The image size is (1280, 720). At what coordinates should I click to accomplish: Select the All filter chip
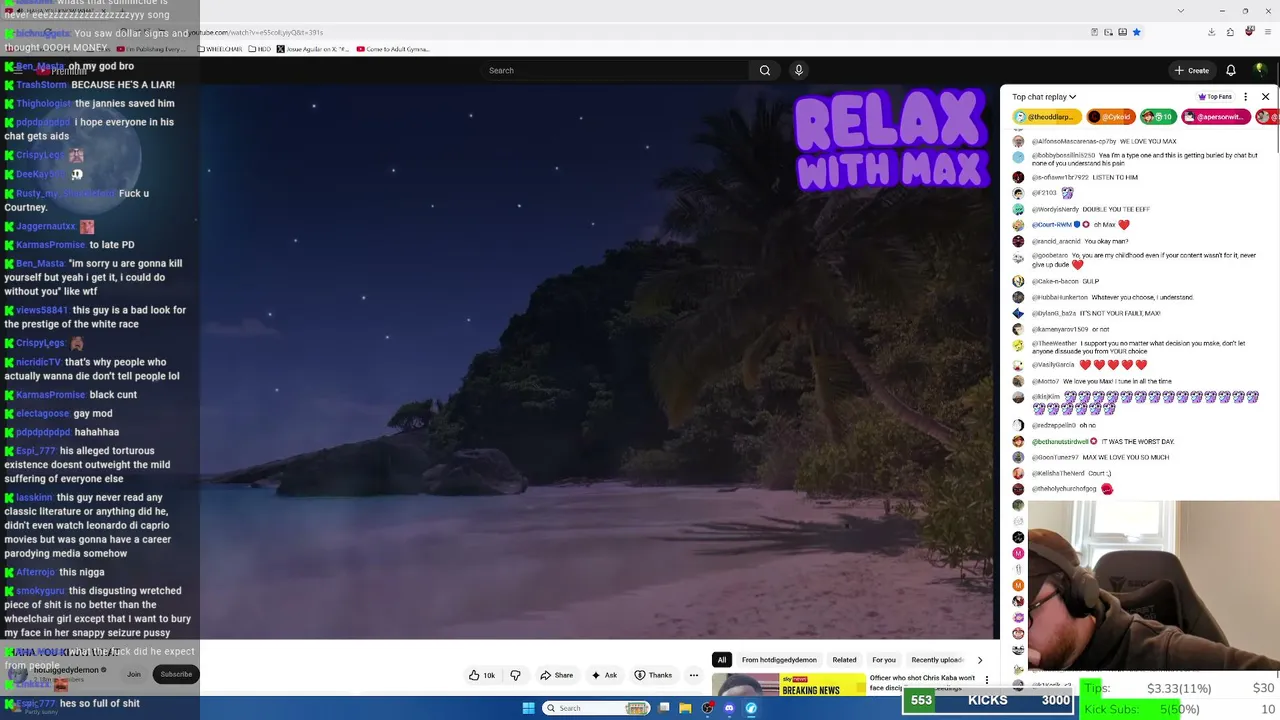[x=721, y=660]
